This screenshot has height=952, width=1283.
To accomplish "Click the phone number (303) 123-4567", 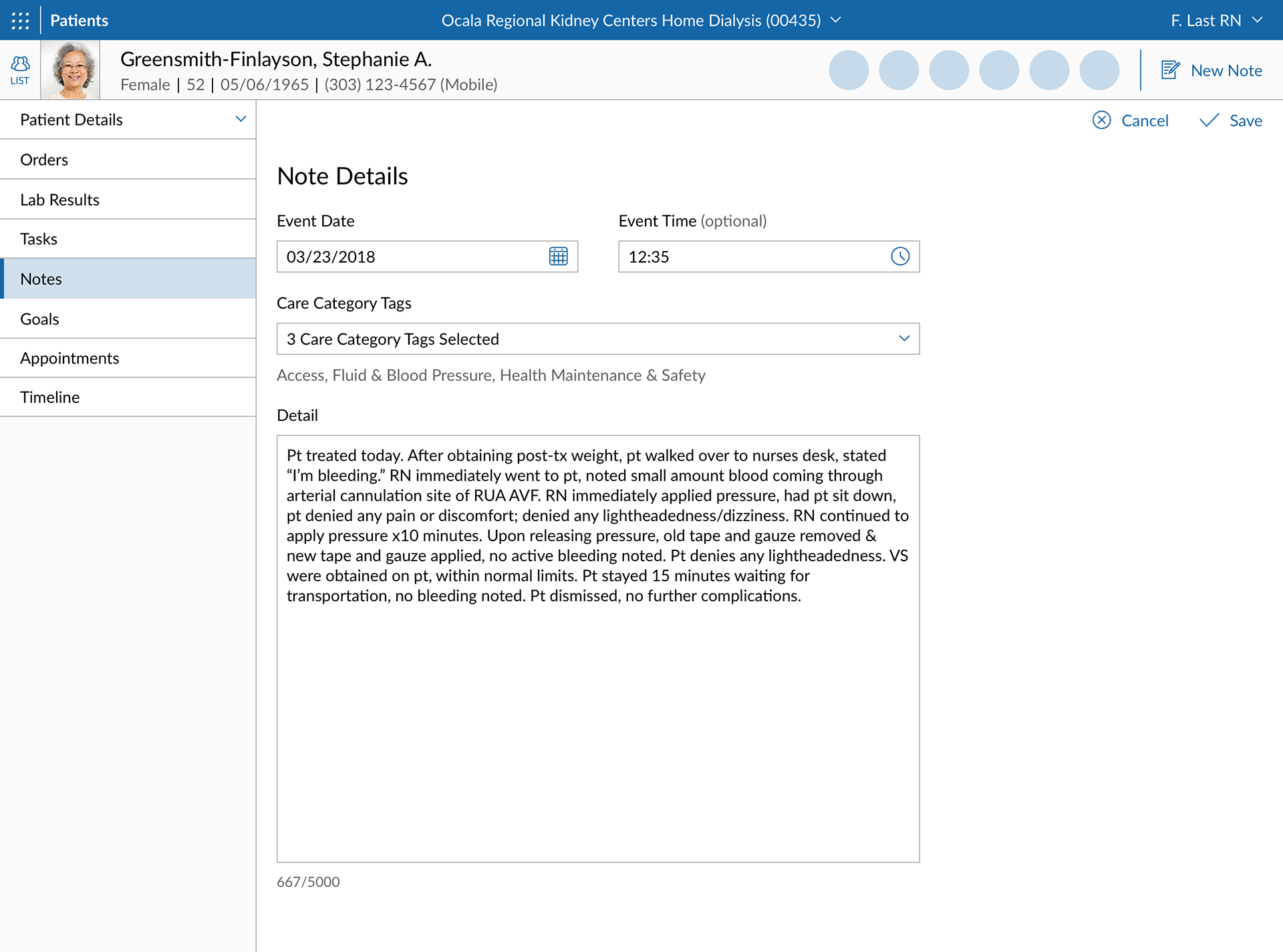I will 380,85.
